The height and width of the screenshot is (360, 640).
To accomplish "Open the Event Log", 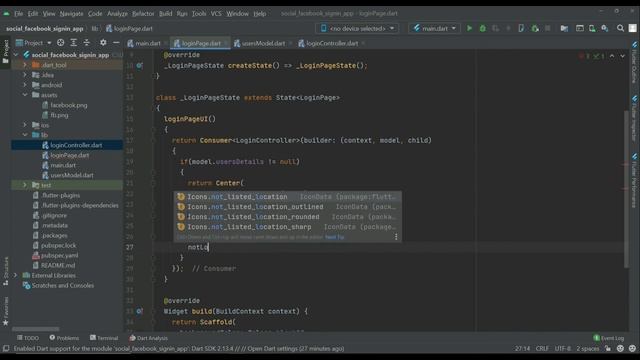I will (x=609, y=338).
